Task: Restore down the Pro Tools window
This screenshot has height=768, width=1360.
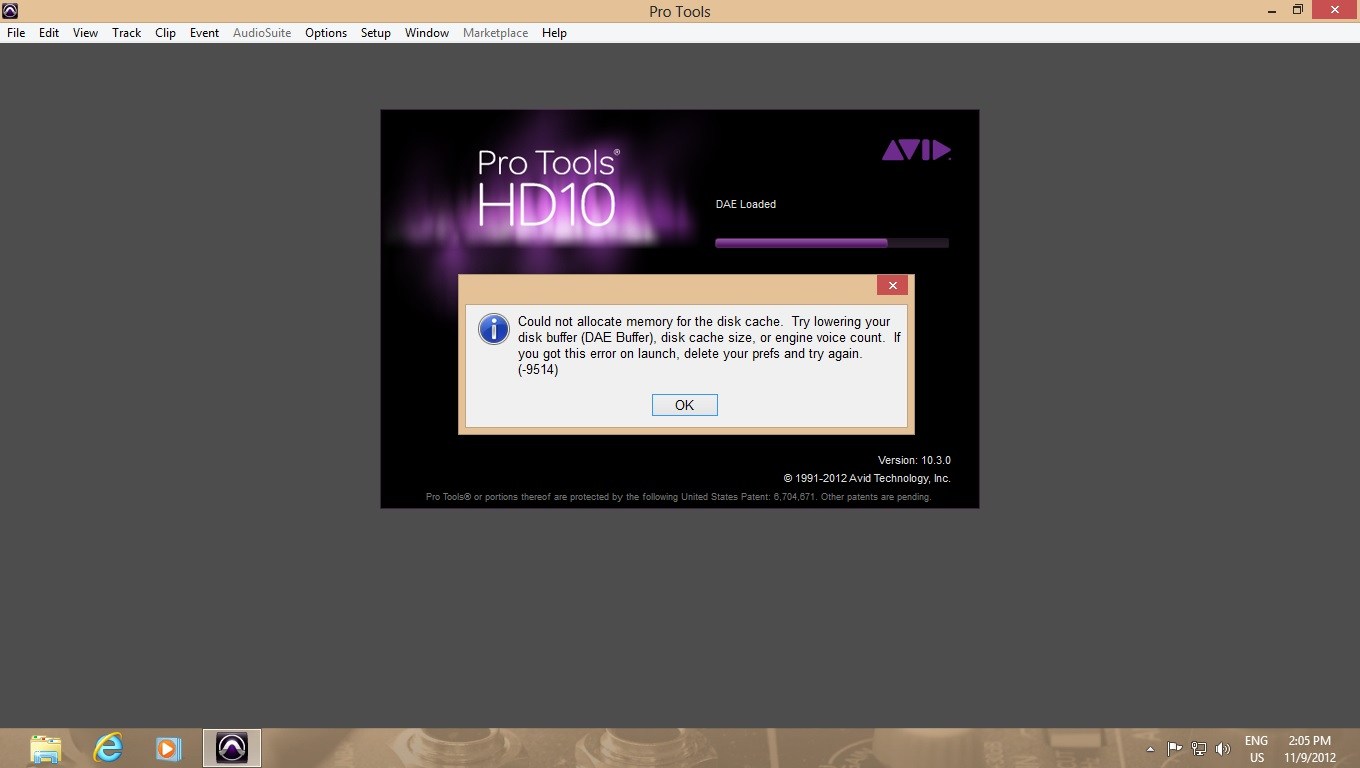Action: (x=1297, y=10)
